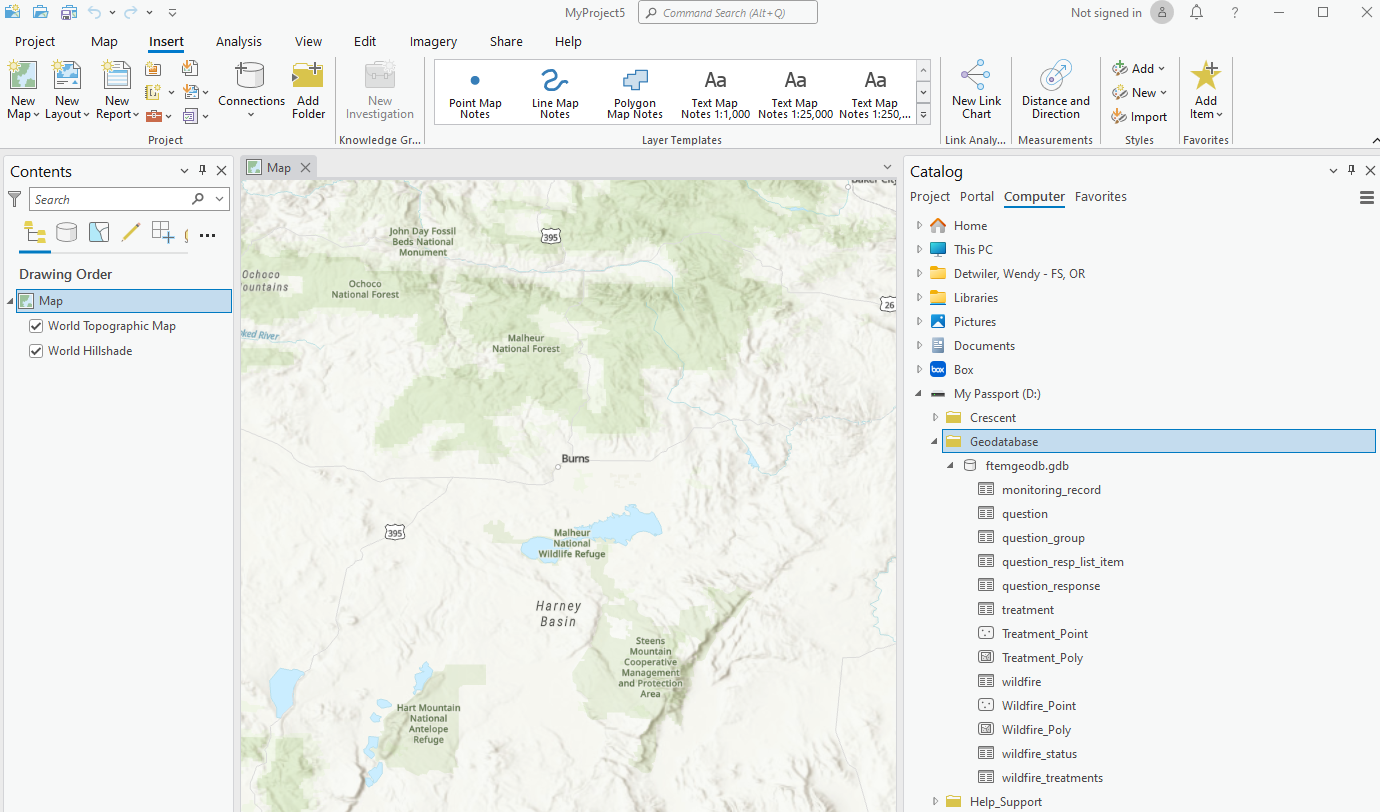The image size is (1380, 812).
Task: Click Add Item favorites star icon
Action: (x=1206, y=76)
